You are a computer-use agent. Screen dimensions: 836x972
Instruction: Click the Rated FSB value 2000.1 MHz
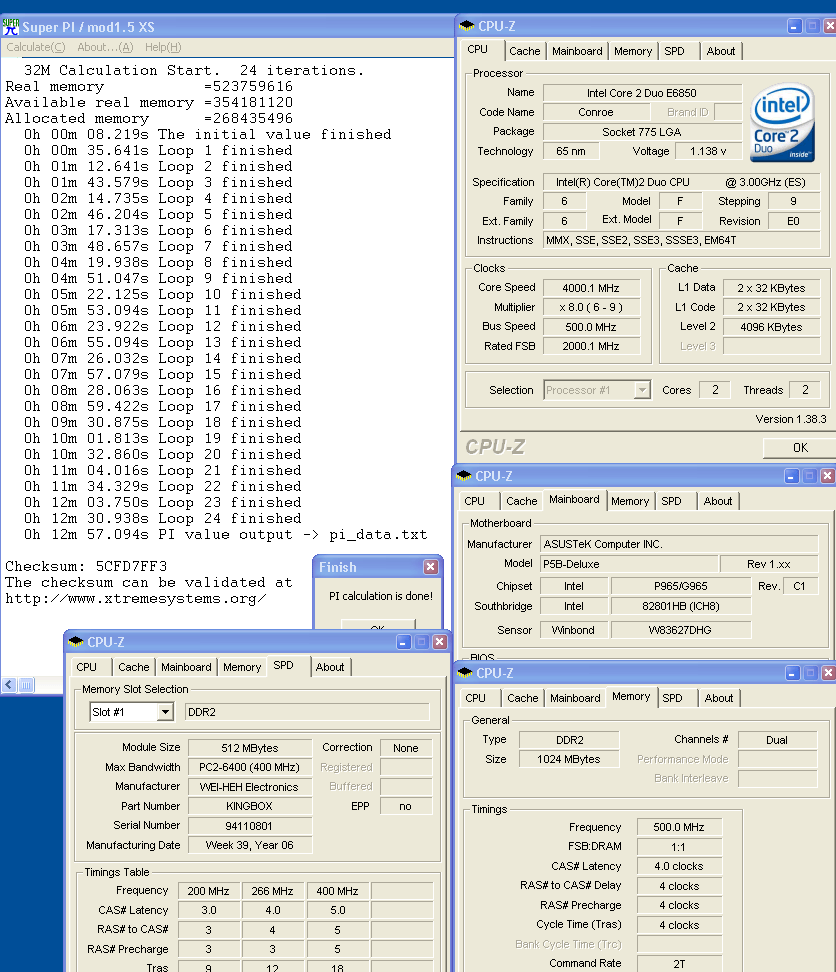pyautogui.click(x=591, y=347)
